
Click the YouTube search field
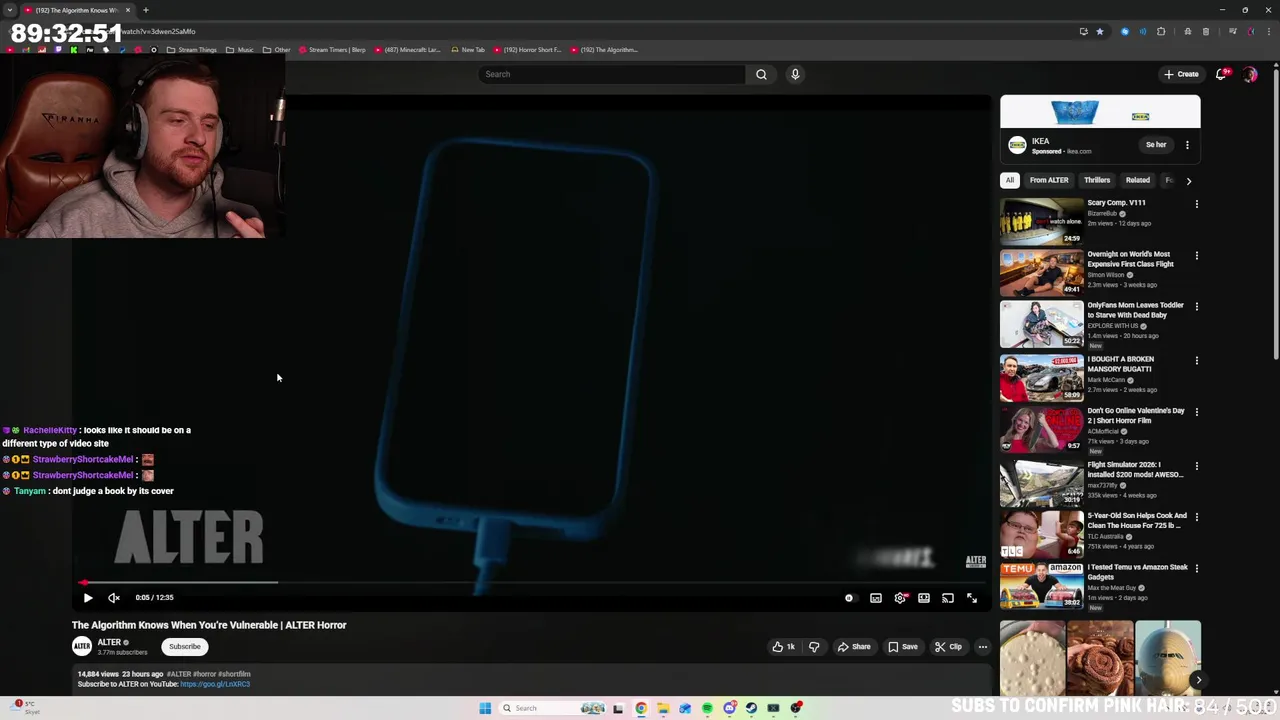[x=612, y=74]
